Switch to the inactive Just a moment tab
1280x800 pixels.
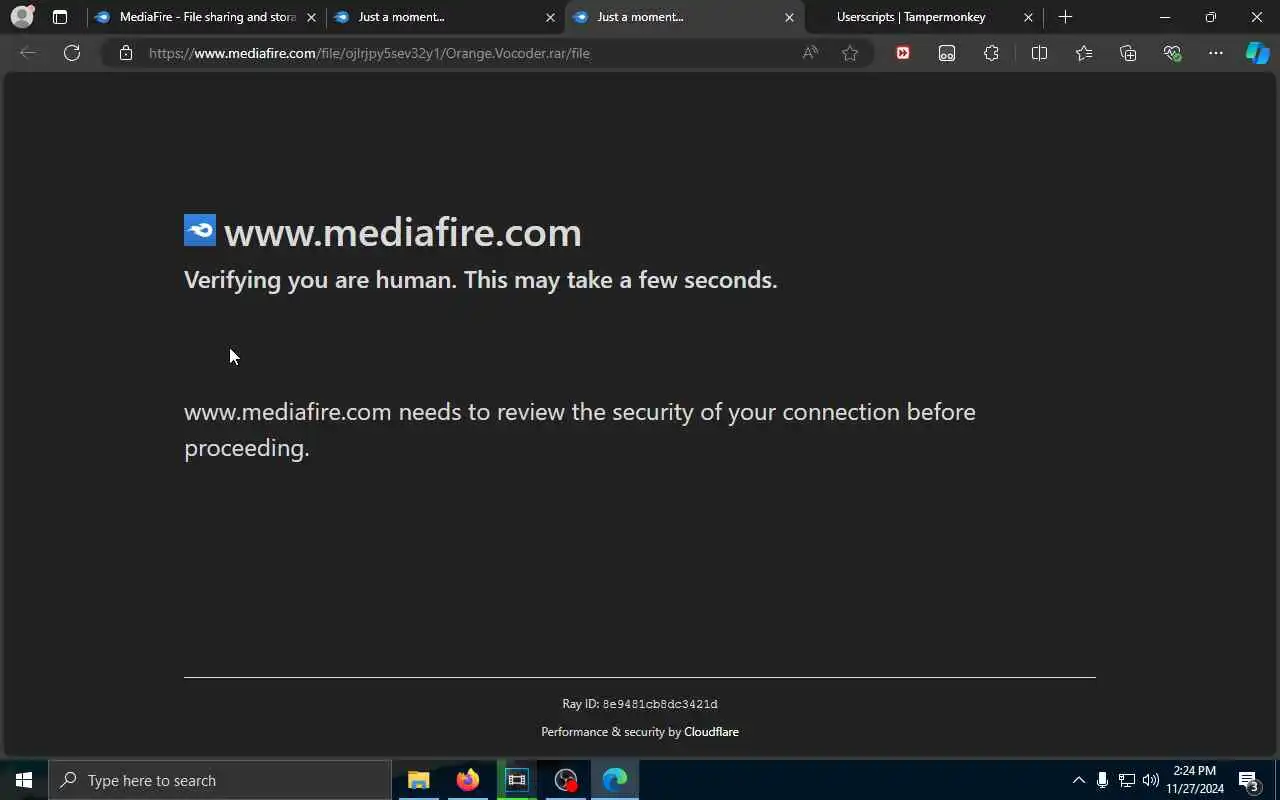(x=445, y=17)
